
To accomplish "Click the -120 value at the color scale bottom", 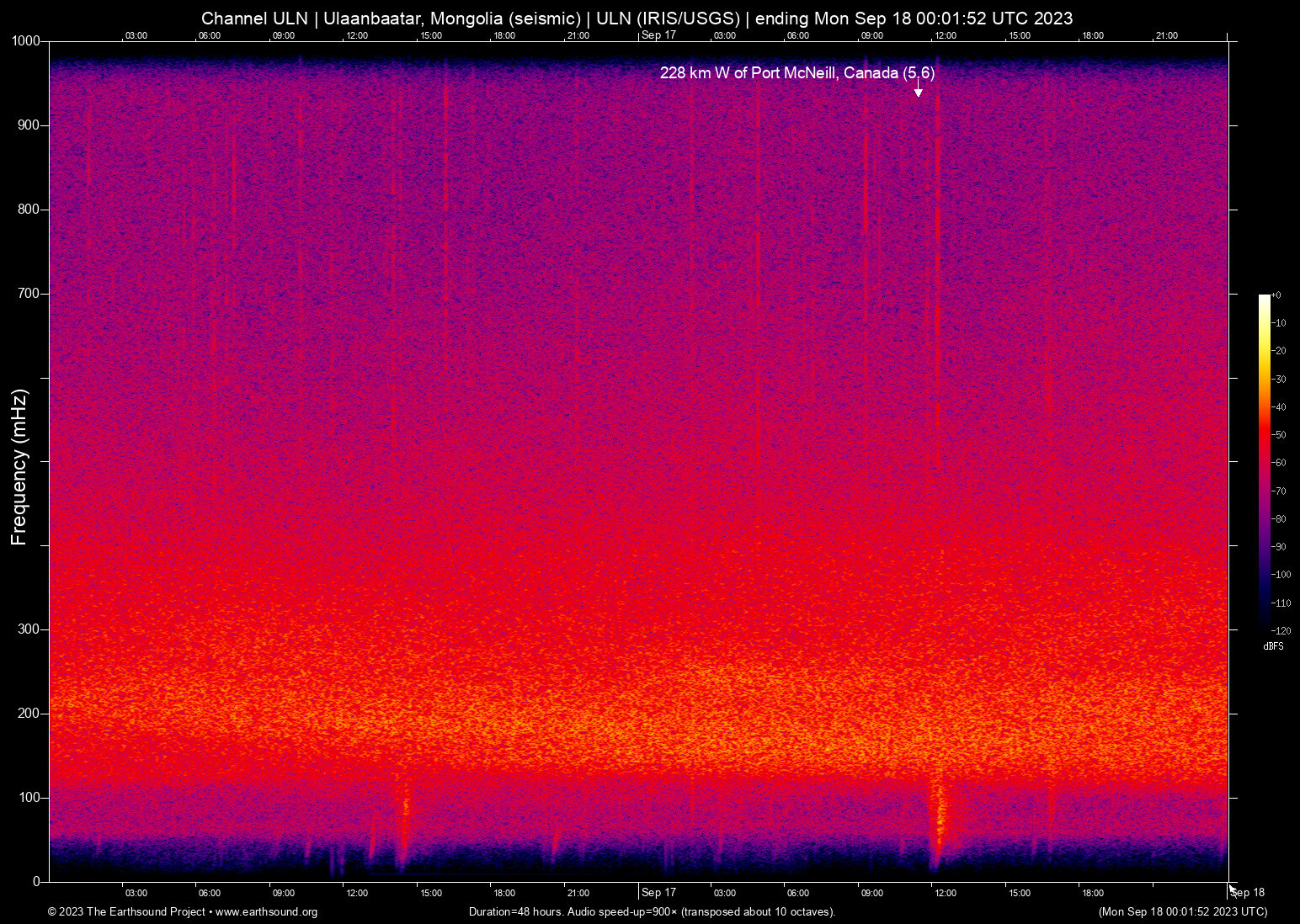I will (x=1280, y=630).
